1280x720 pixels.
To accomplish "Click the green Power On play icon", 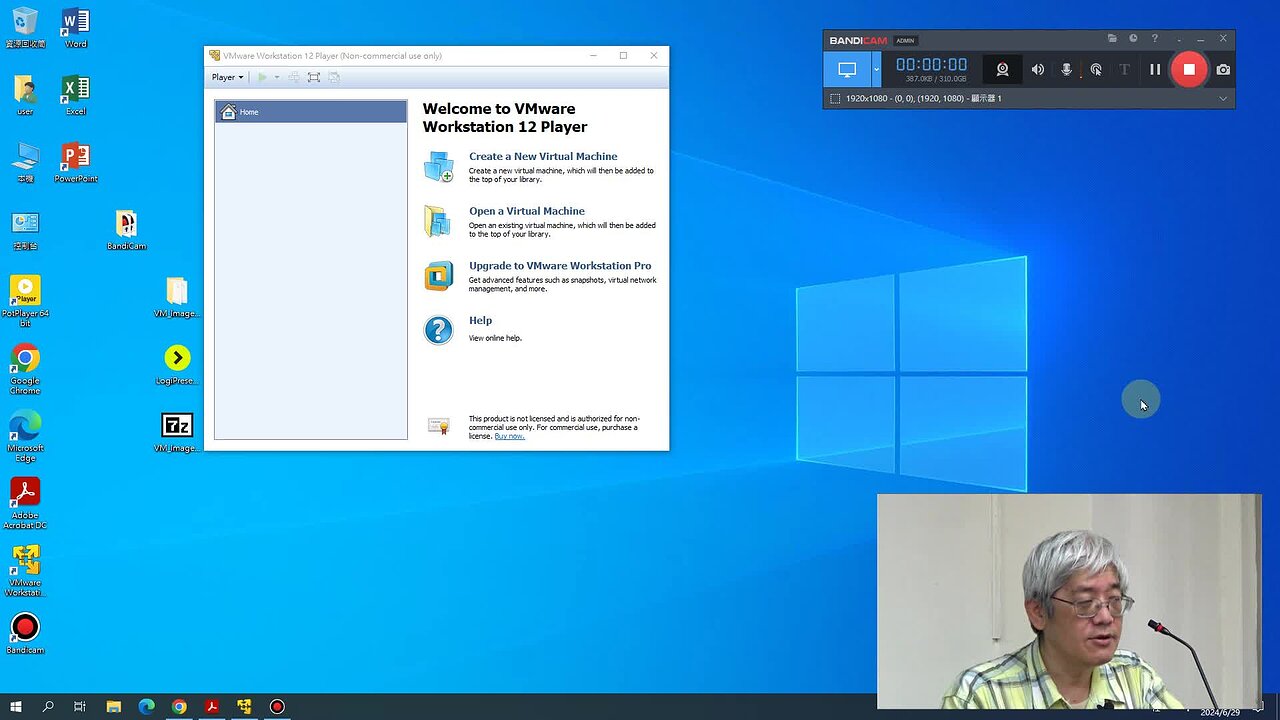I will 262,77.
